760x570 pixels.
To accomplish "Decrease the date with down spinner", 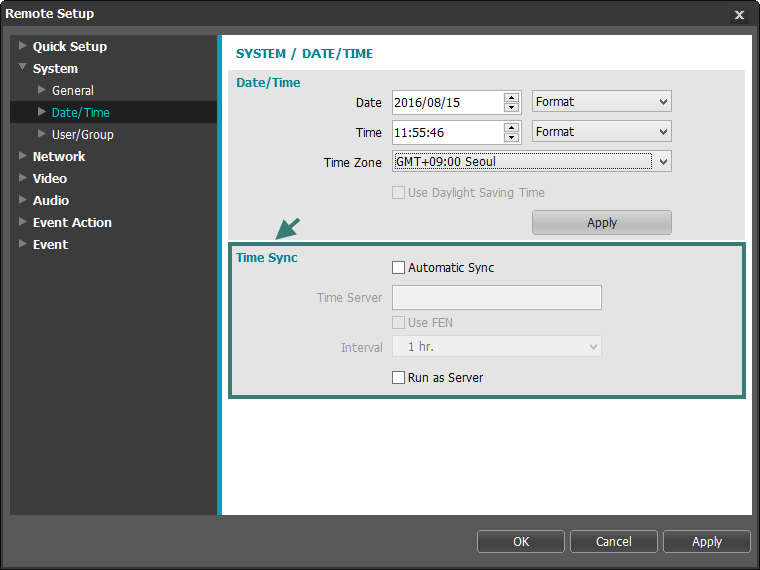I will point(511,108).
